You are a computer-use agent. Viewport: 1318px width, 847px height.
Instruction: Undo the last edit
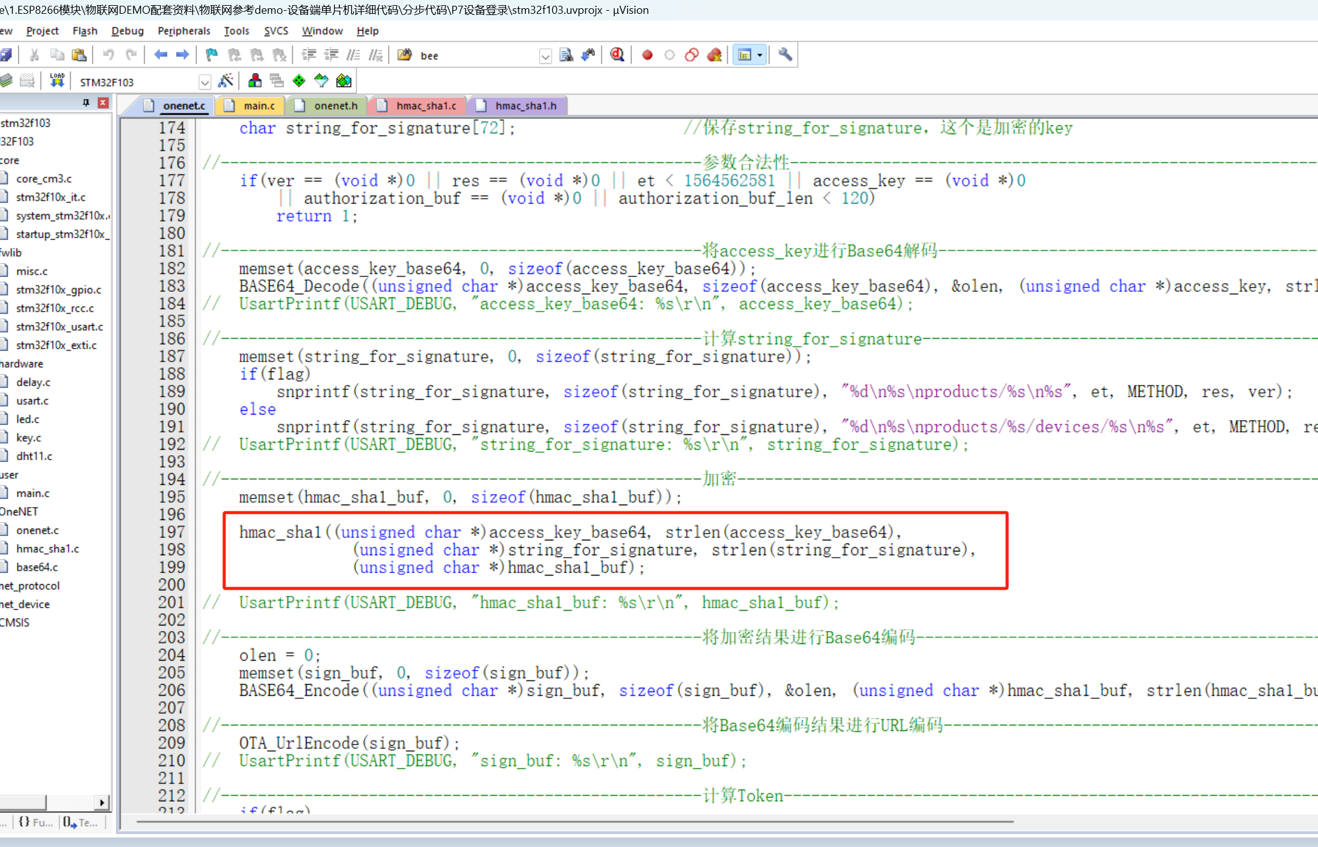[x=108, y=55]
